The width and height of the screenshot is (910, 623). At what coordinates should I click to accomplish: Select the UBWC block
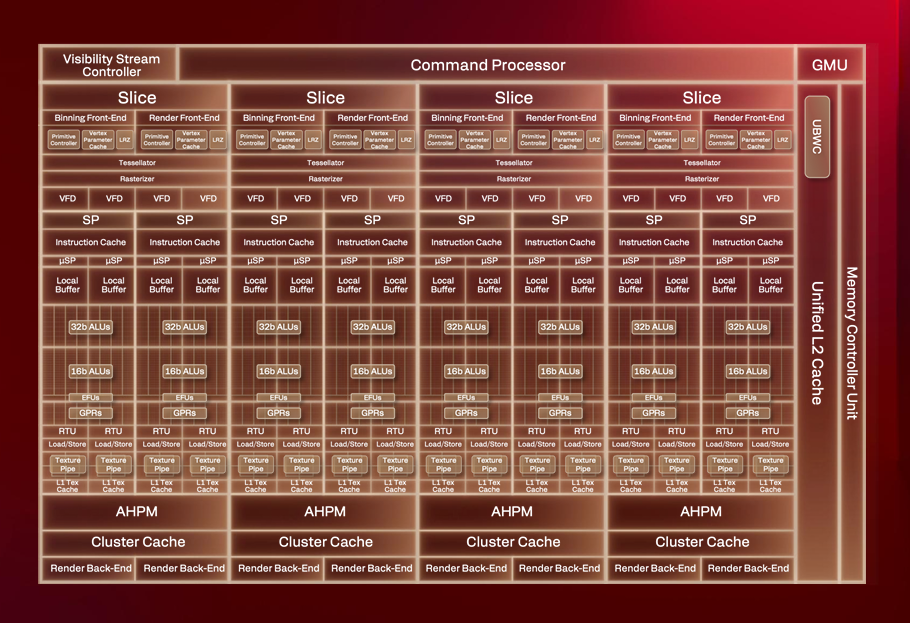click(817, 136)
